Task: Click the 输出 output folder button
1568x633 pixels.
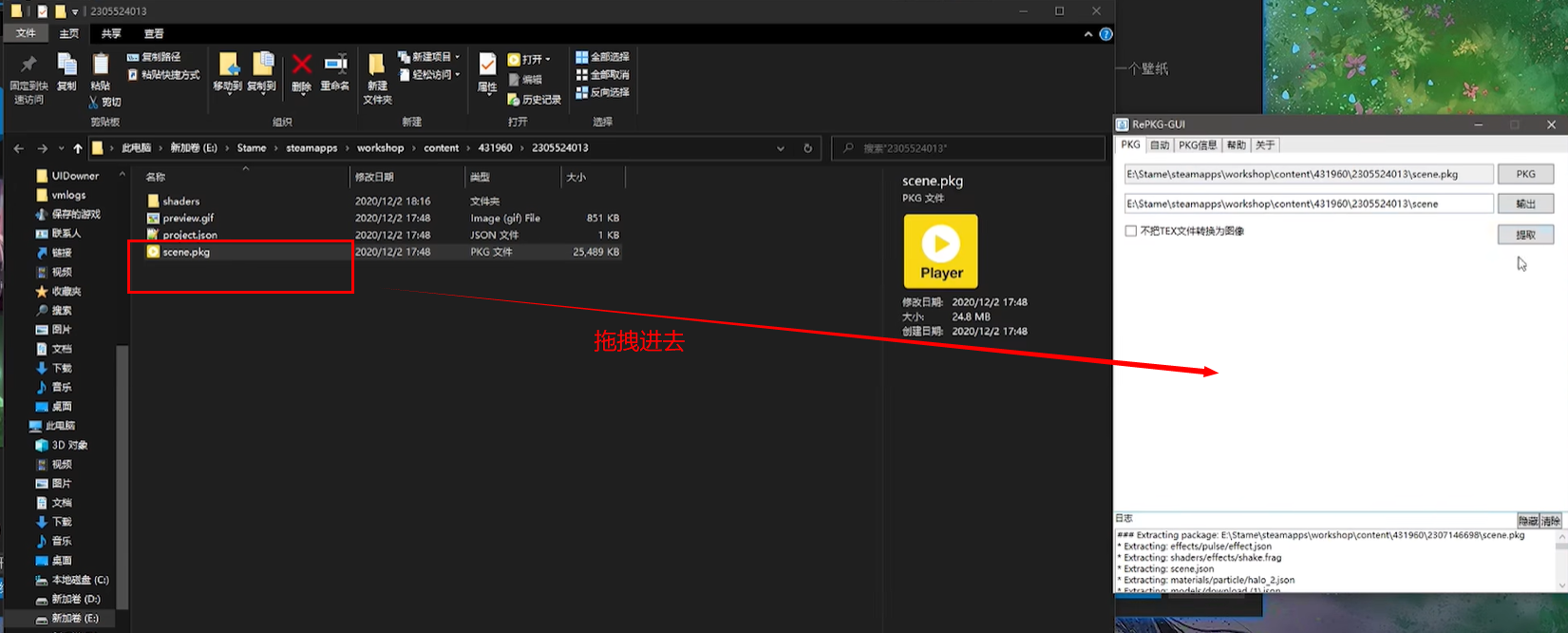Action: (1525, 204)
